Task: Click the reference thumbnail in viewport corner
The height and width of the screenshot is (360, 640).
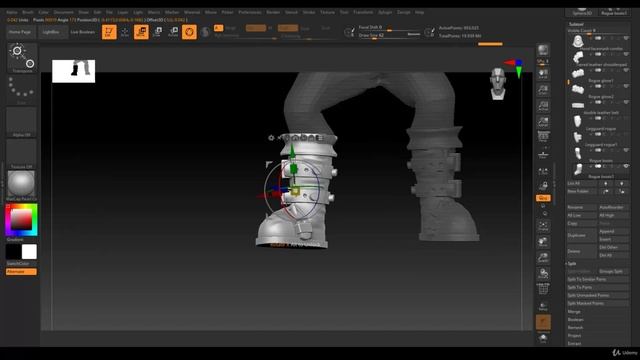Action: pos(73,71)
